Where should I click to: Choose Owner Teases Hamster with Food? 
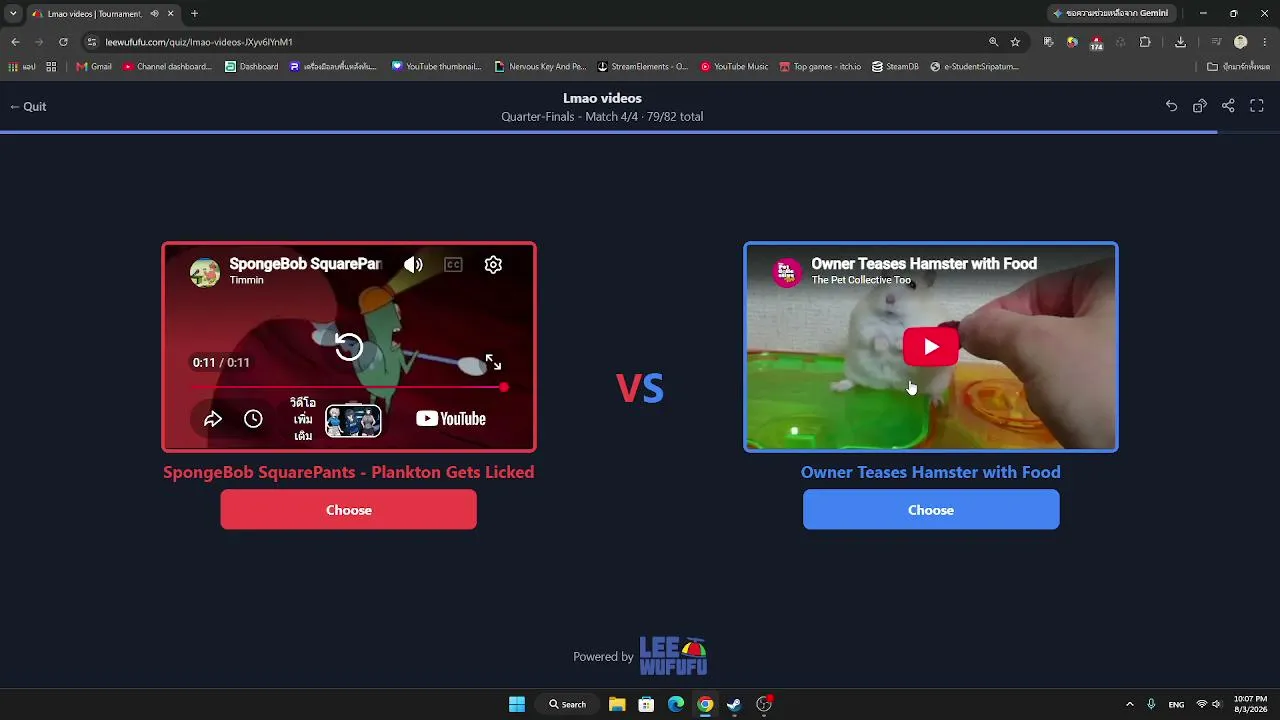(931, 510)
